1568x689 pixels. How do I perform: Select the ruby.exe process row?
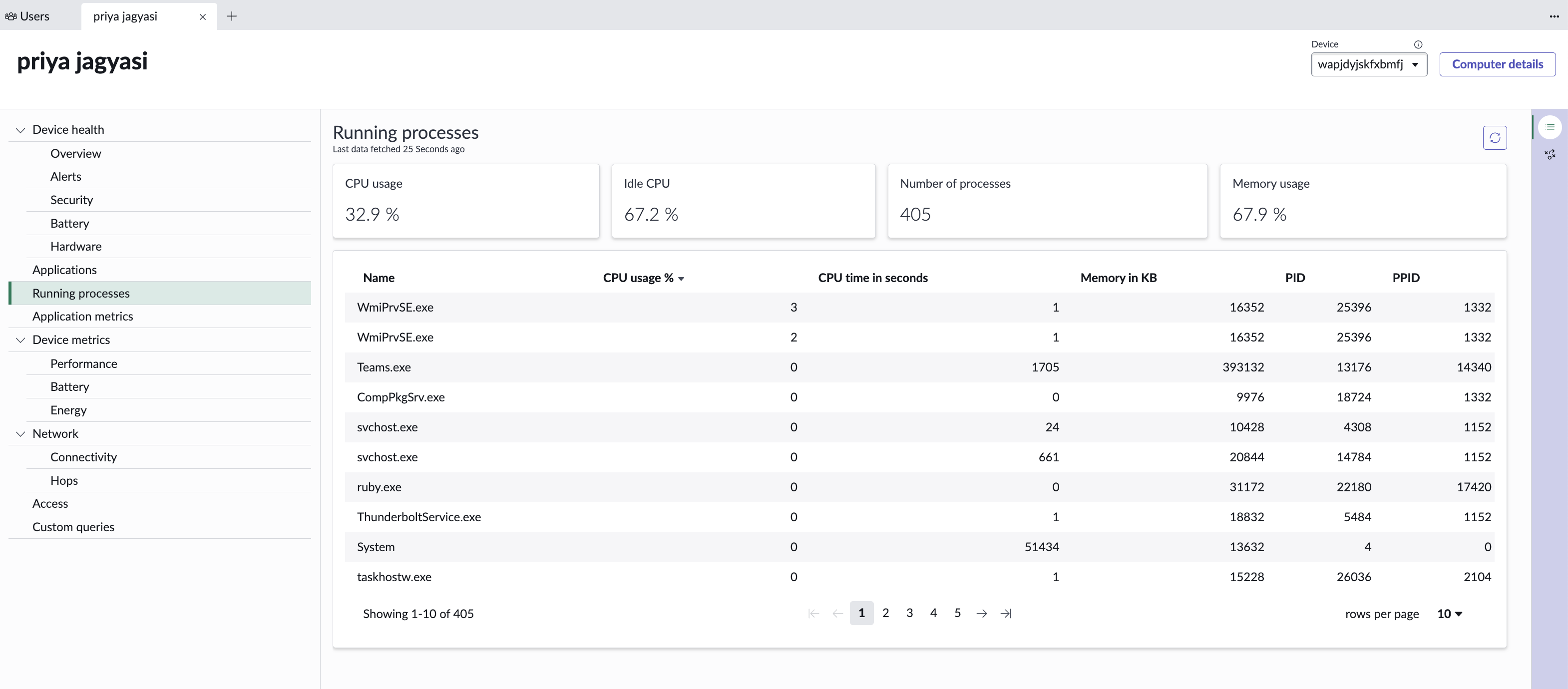tap(919, 487)
